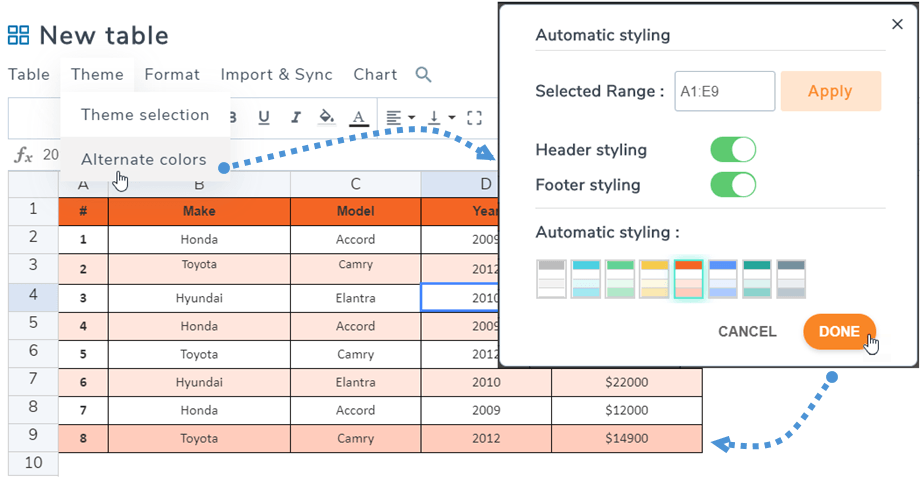Click the search magnifier icon

point(423,75)
